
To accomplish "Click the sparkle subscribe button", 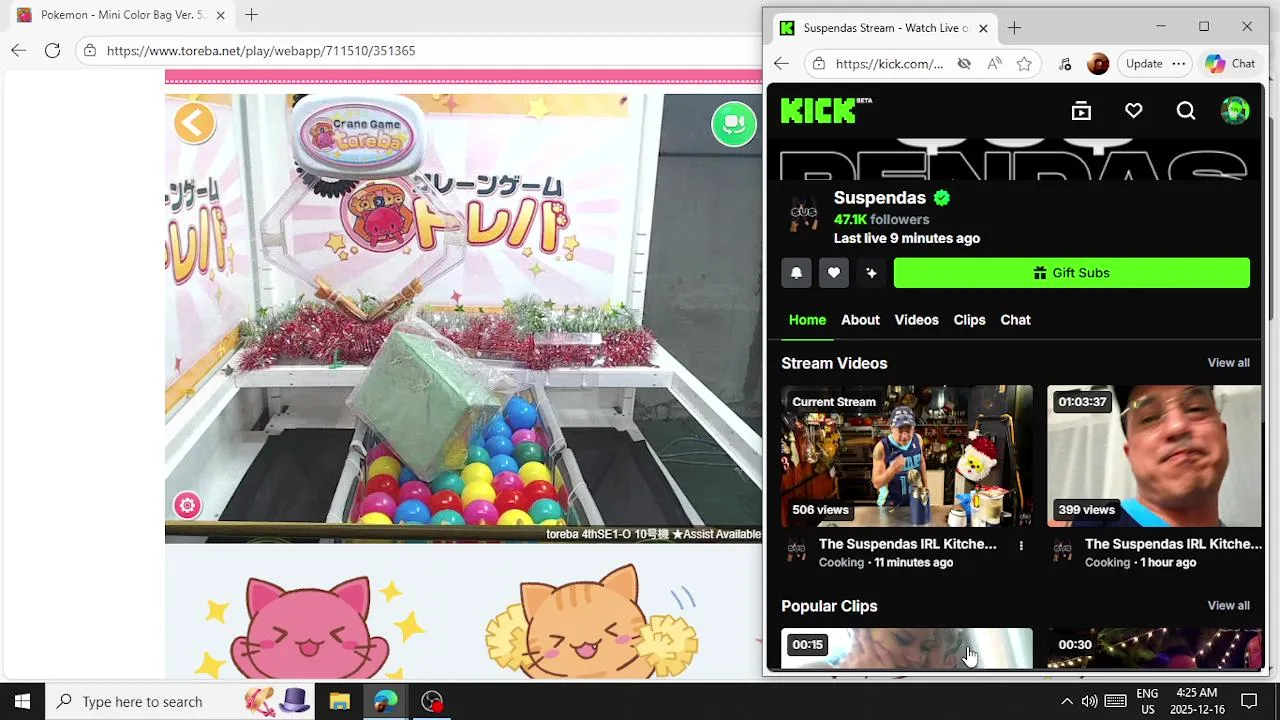I will coord(871,273).
